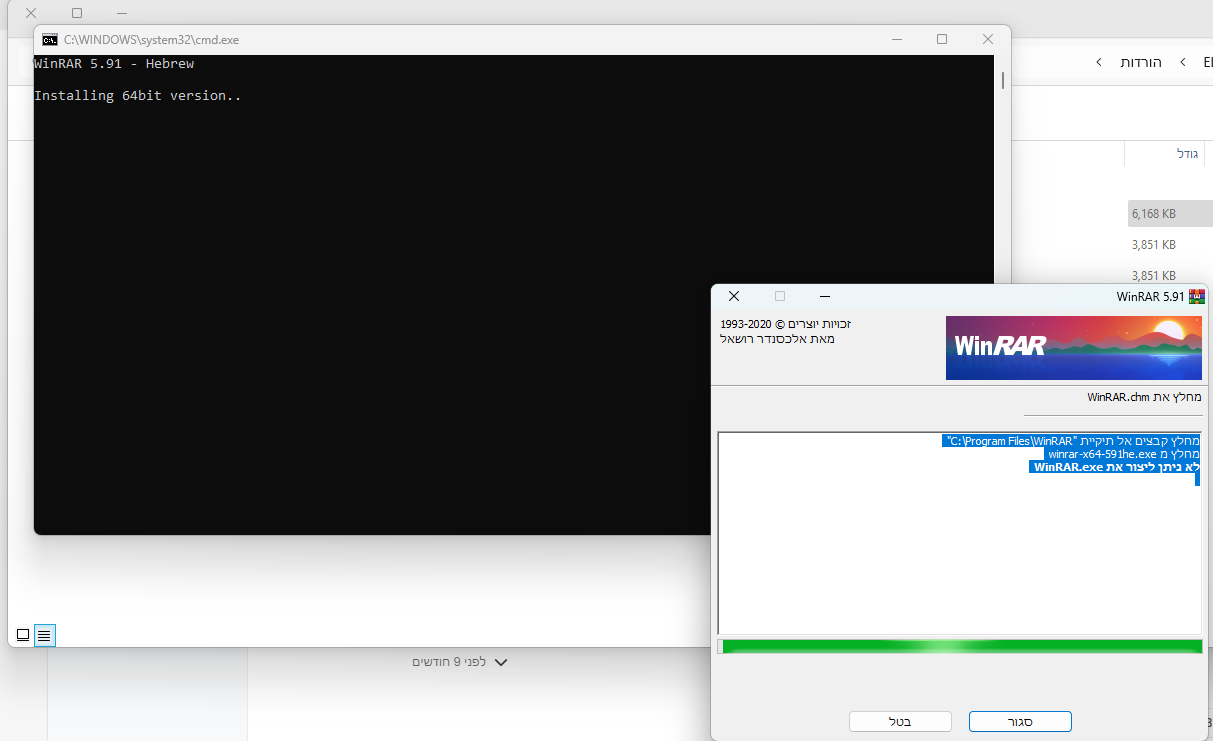Minimize the File Explorer window
This screenshot has width=1213, height=741.
click(x=122, y=13)
